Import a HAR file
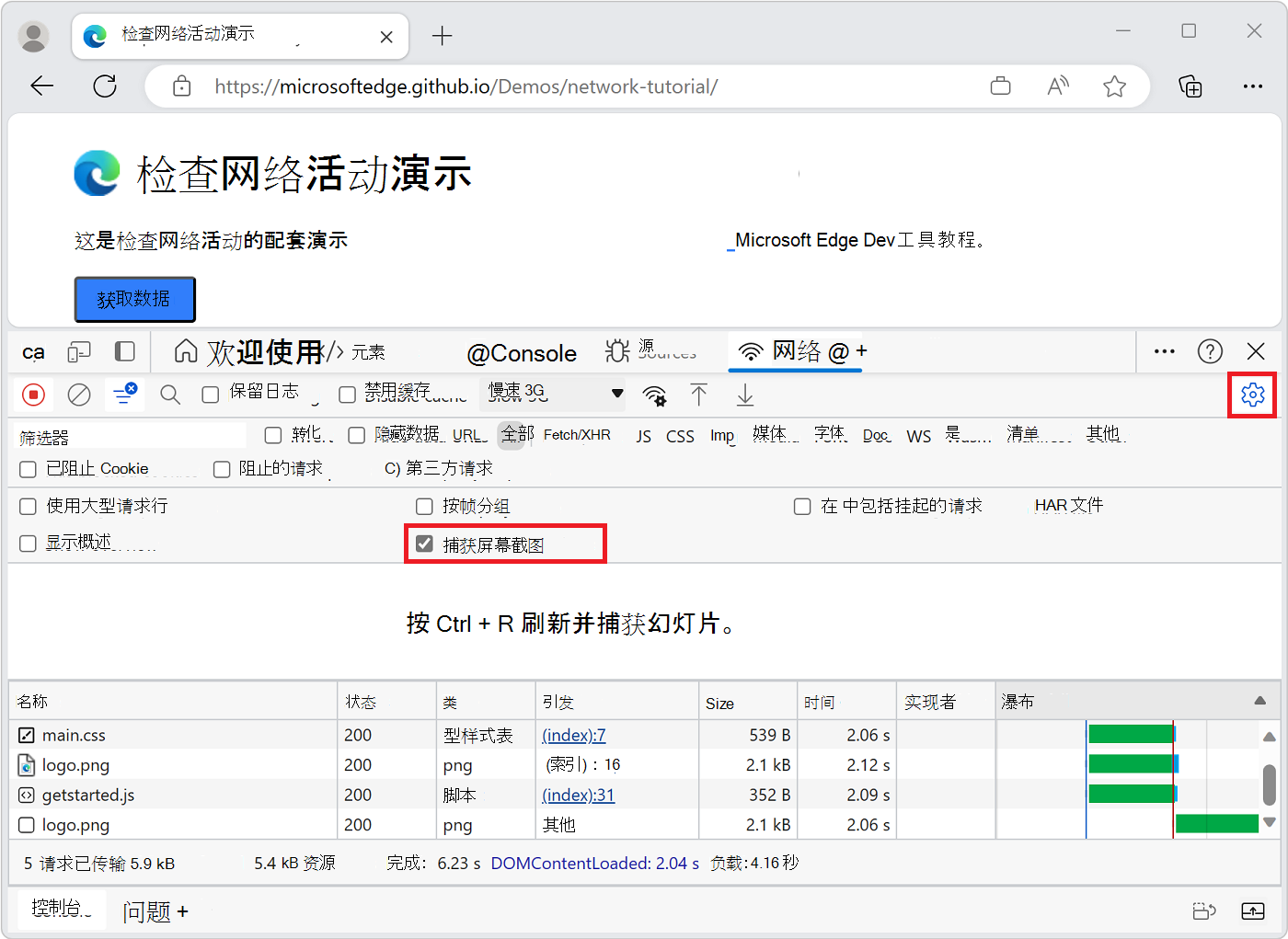Image resolution: width=1288 pixels, height=939 pixels. [699, 395]
